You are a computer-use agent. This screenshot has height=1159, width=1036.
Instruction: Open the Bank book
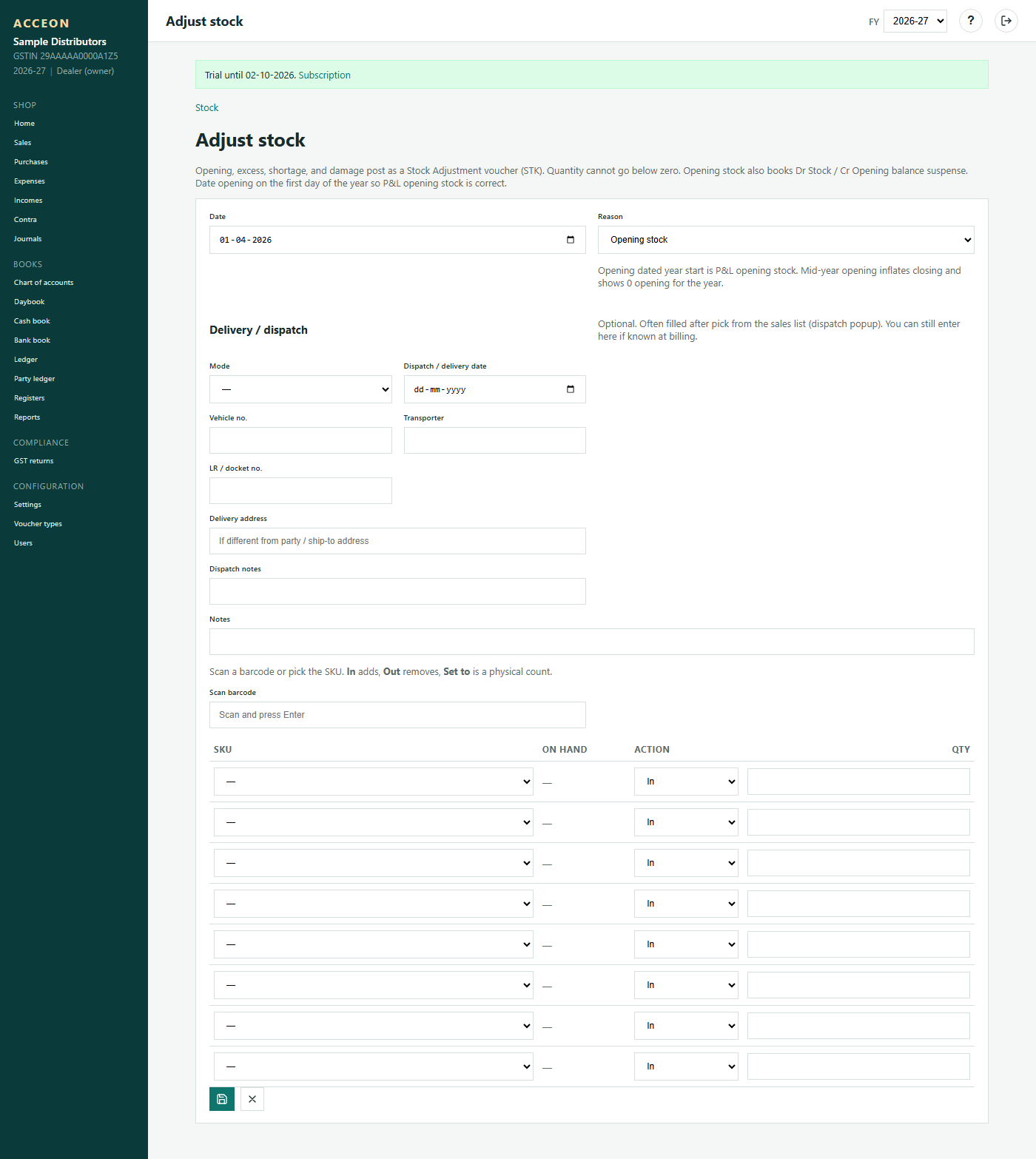pyautogui.click(x=32, y=340)
